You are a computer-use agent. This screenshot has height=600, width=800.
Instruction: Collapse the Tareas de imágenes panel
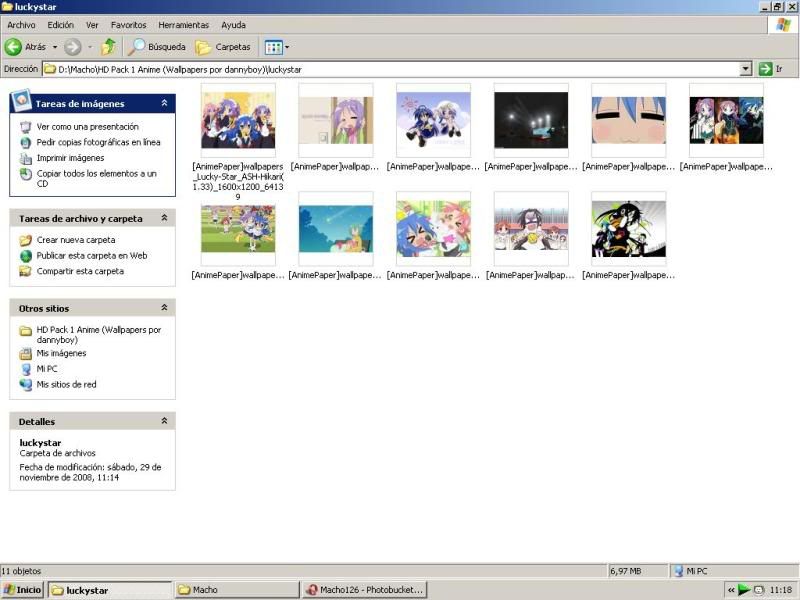tap(164, 103)
